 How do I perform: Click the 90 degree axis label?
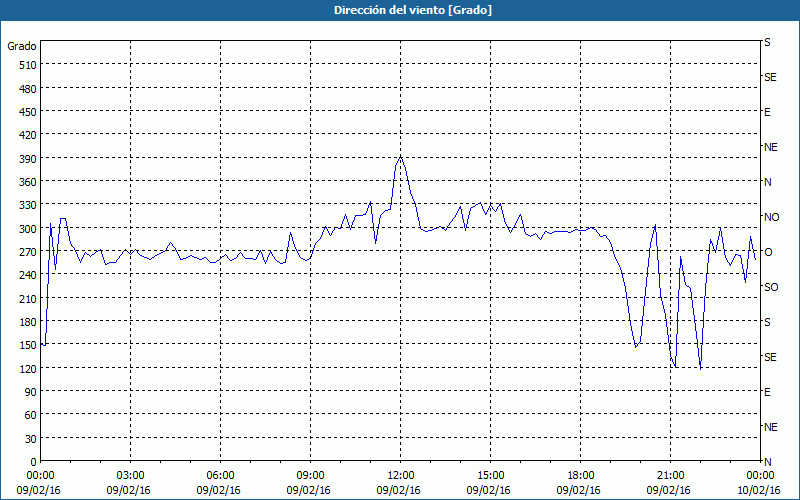click(31, 392)
